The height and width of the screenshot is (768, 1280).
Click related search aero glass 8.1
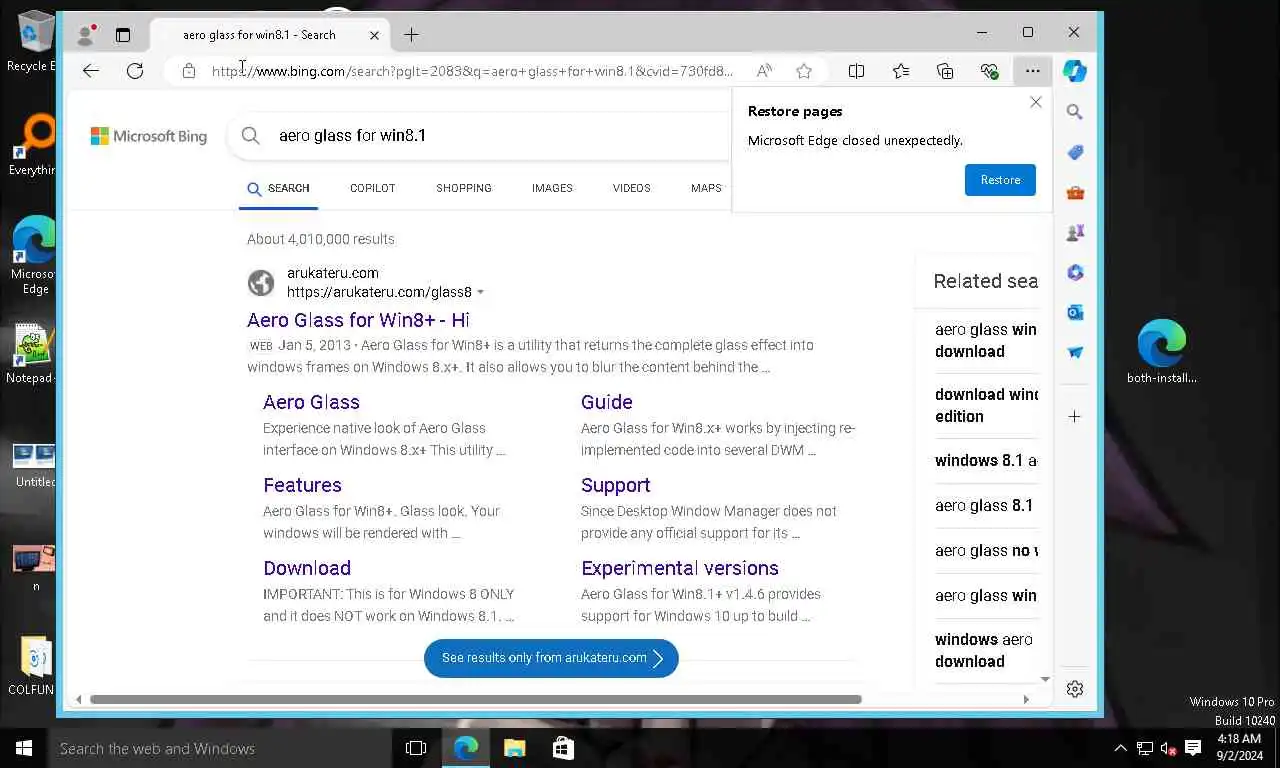[984, 505]
